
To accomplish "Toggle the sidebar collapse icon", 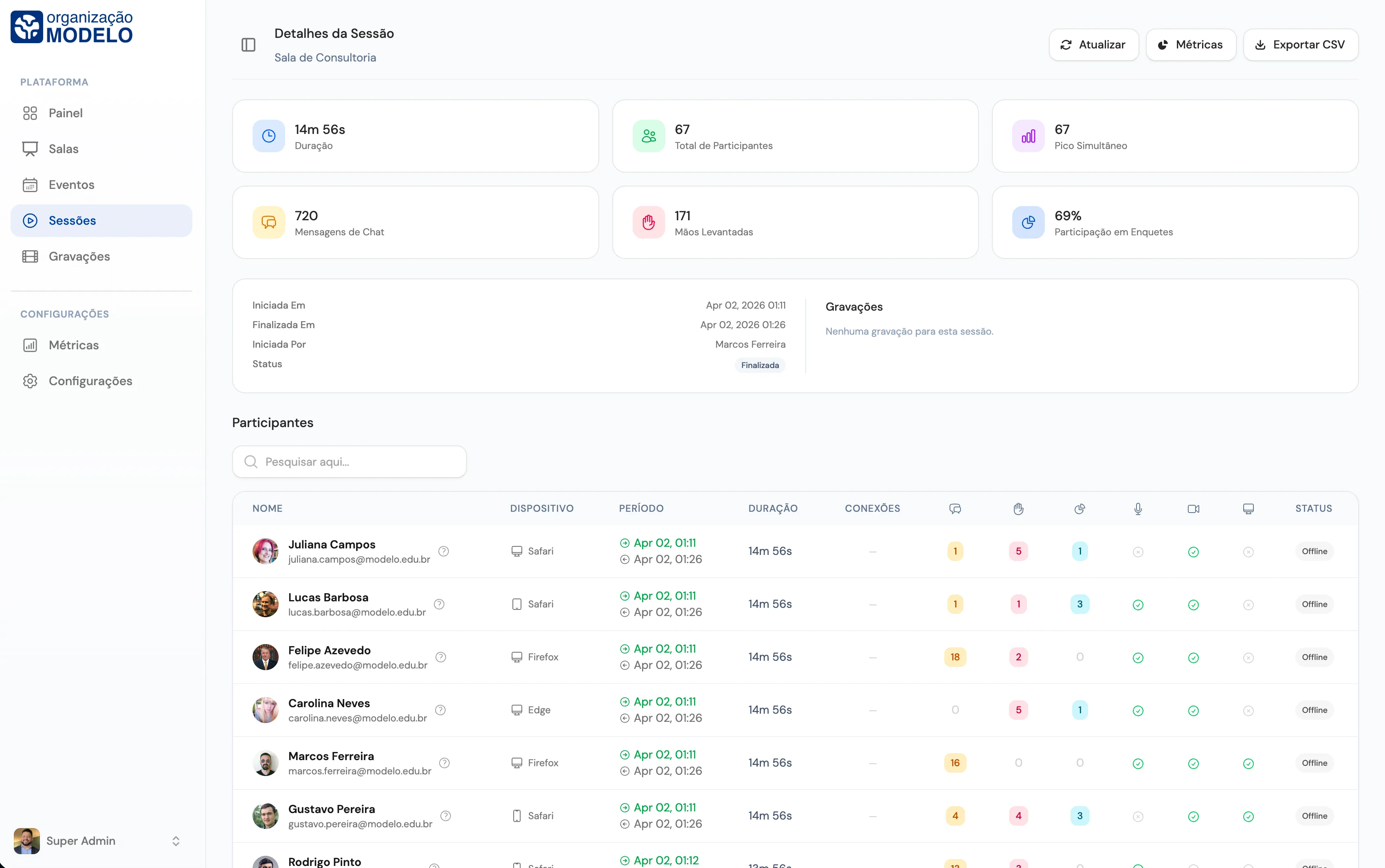I will tap(248, 45).
